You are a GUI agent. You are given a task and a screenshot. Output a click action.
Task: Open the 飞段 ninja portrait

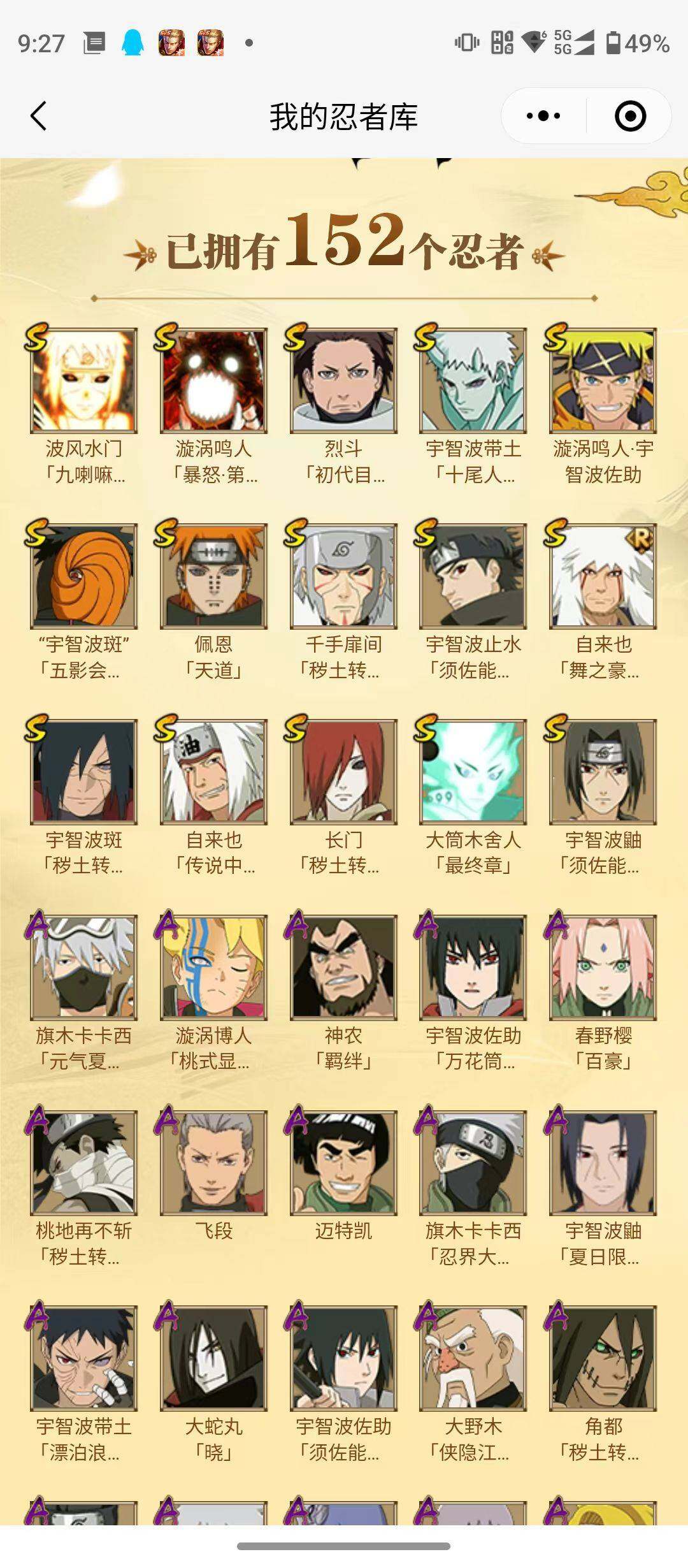pos(213,1163)
